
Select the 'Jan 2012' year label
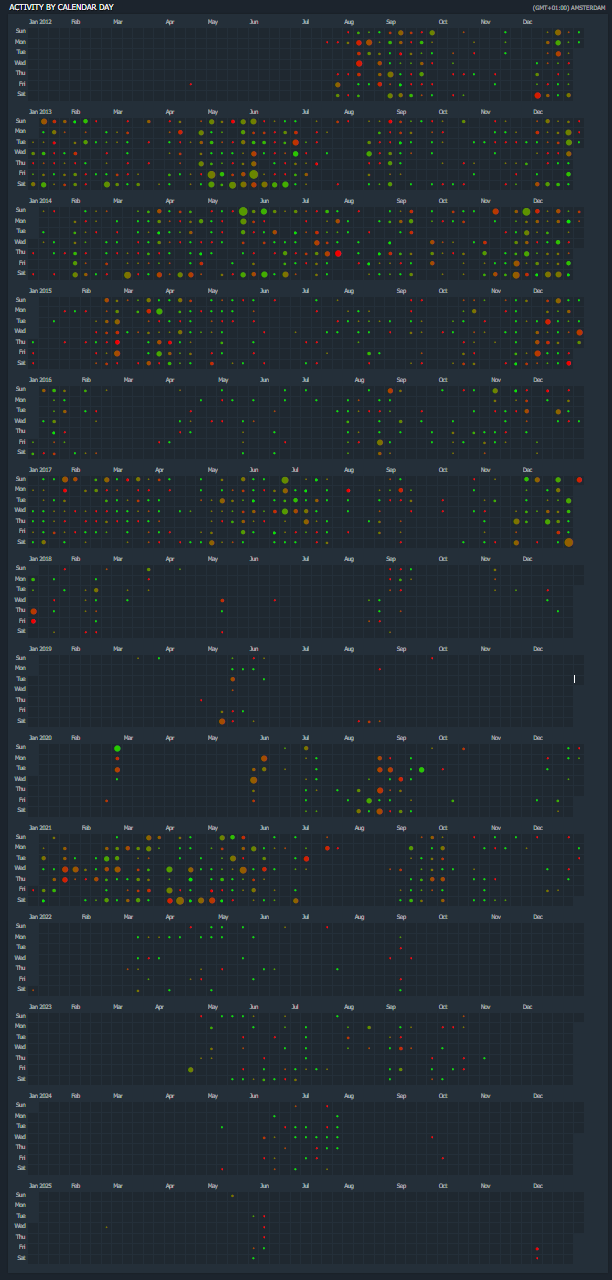click(x=41, y=21)
